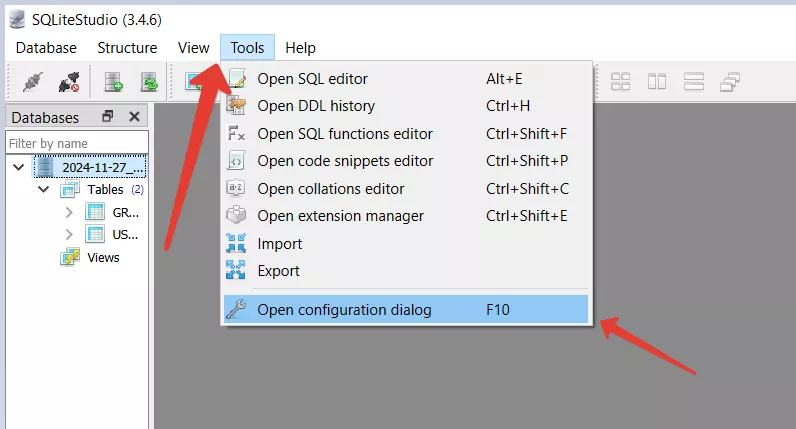The width and height of the screenshot is (796, 429).
Task: Open the Help menu
Action: [x=301, y=48]
